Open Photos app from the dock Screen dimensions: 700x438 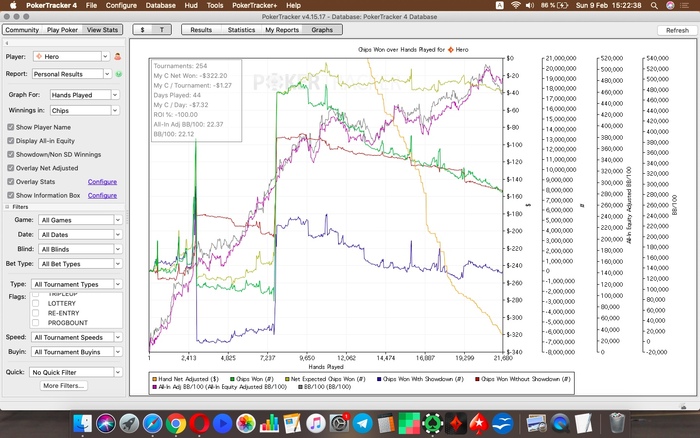point(246,423)
